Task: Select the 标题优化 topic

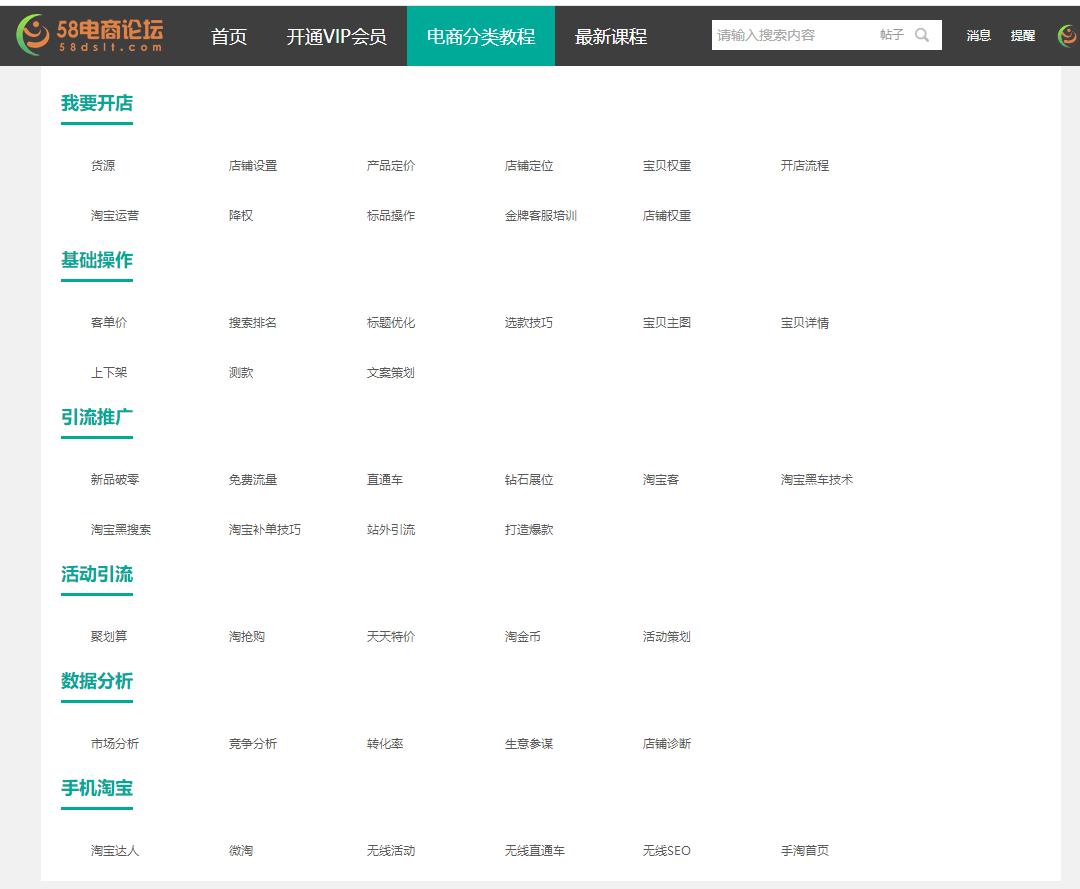Action: coord(390,323)
